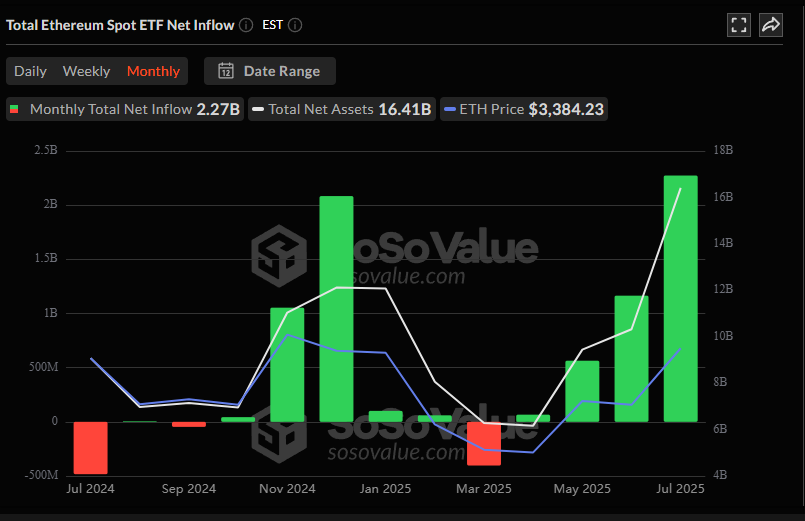The image size is (805, 521).
Task: Click the calendar icon in Date Range
Action: click(x=226, y=71)
